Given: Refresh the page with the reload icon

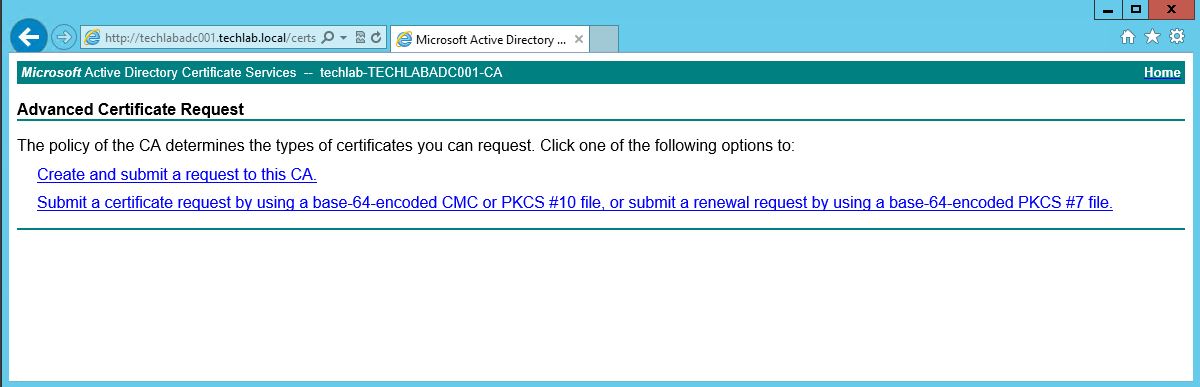Looking at the screenshot, I should [376, 38].
